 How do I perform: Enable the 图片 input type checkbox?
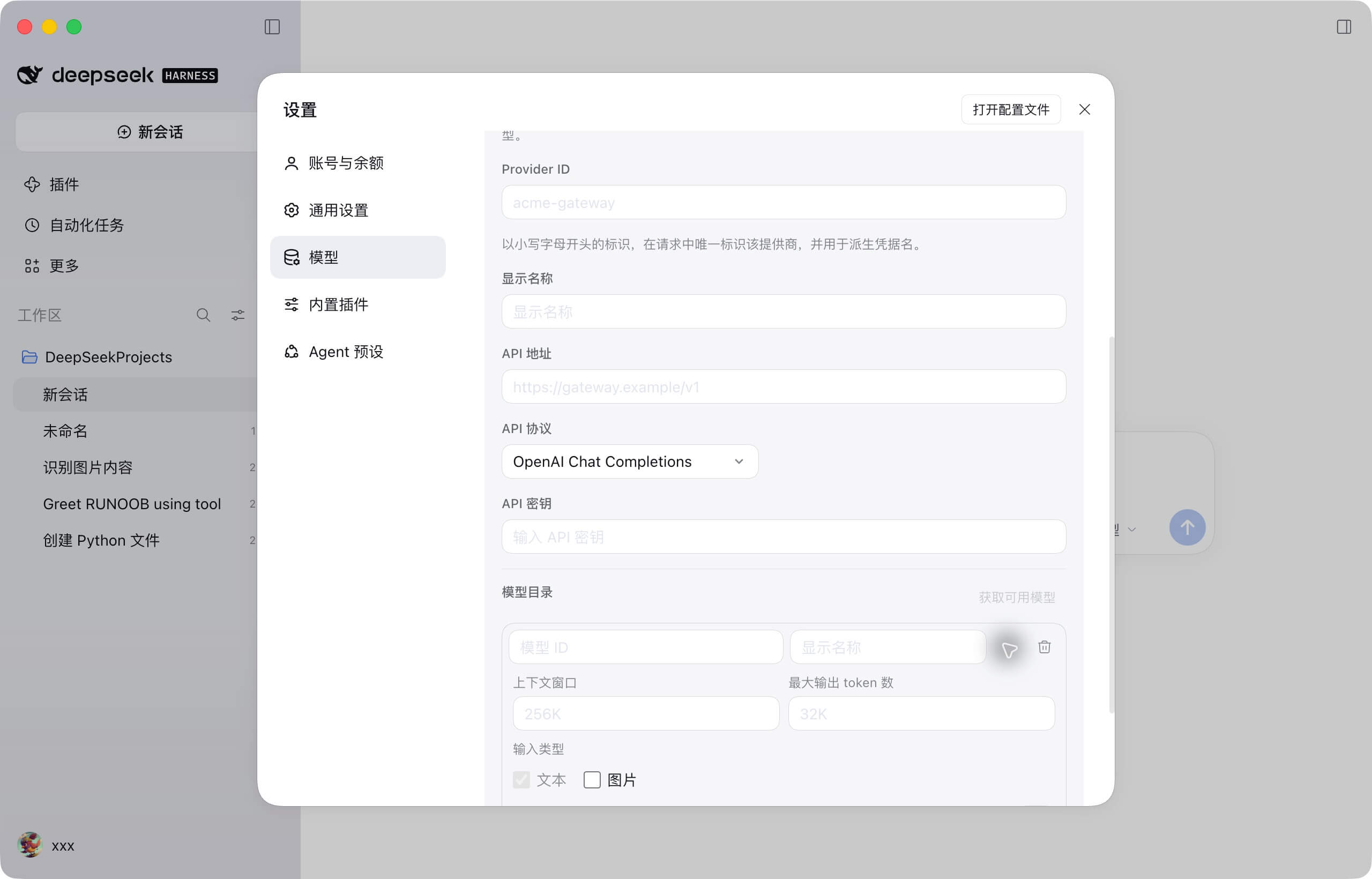click(x=592, y=780)
